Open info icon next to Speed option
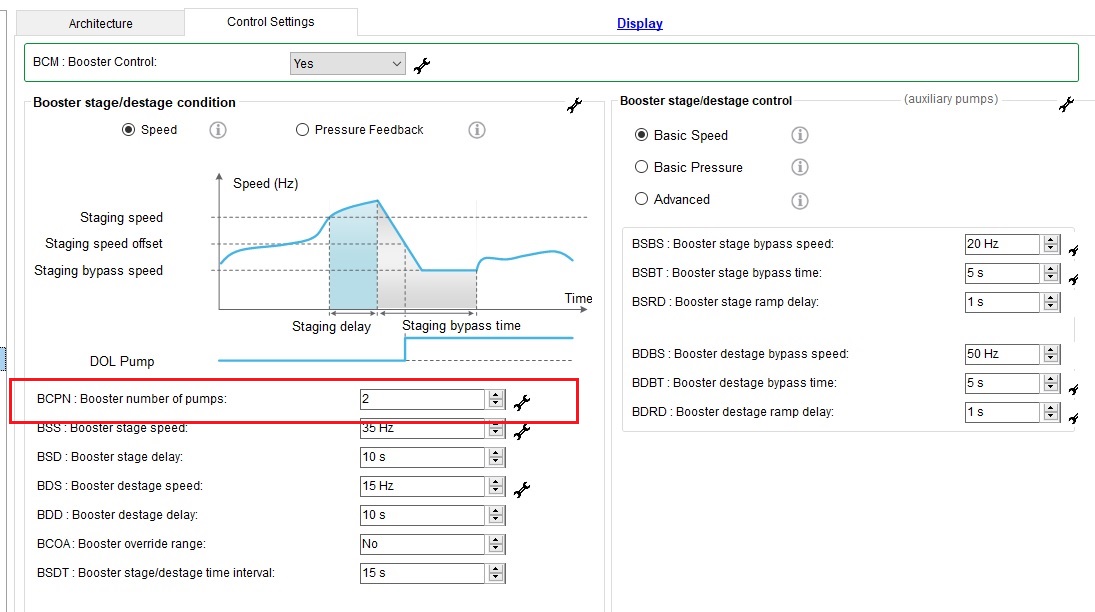 click(218, 130)
